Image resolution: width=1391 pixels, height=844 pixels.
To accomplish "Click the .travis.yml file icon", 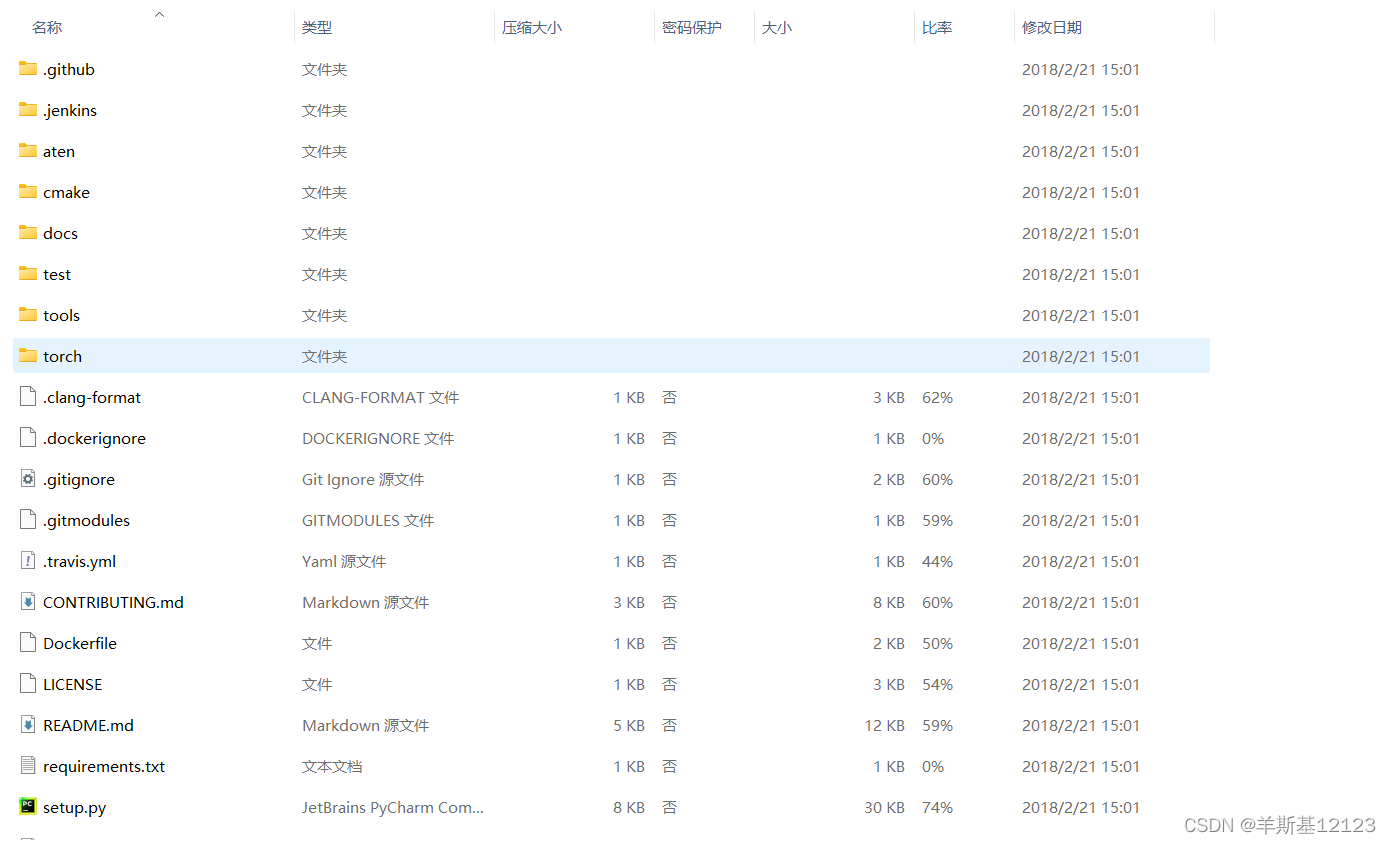I will (28, 561).
